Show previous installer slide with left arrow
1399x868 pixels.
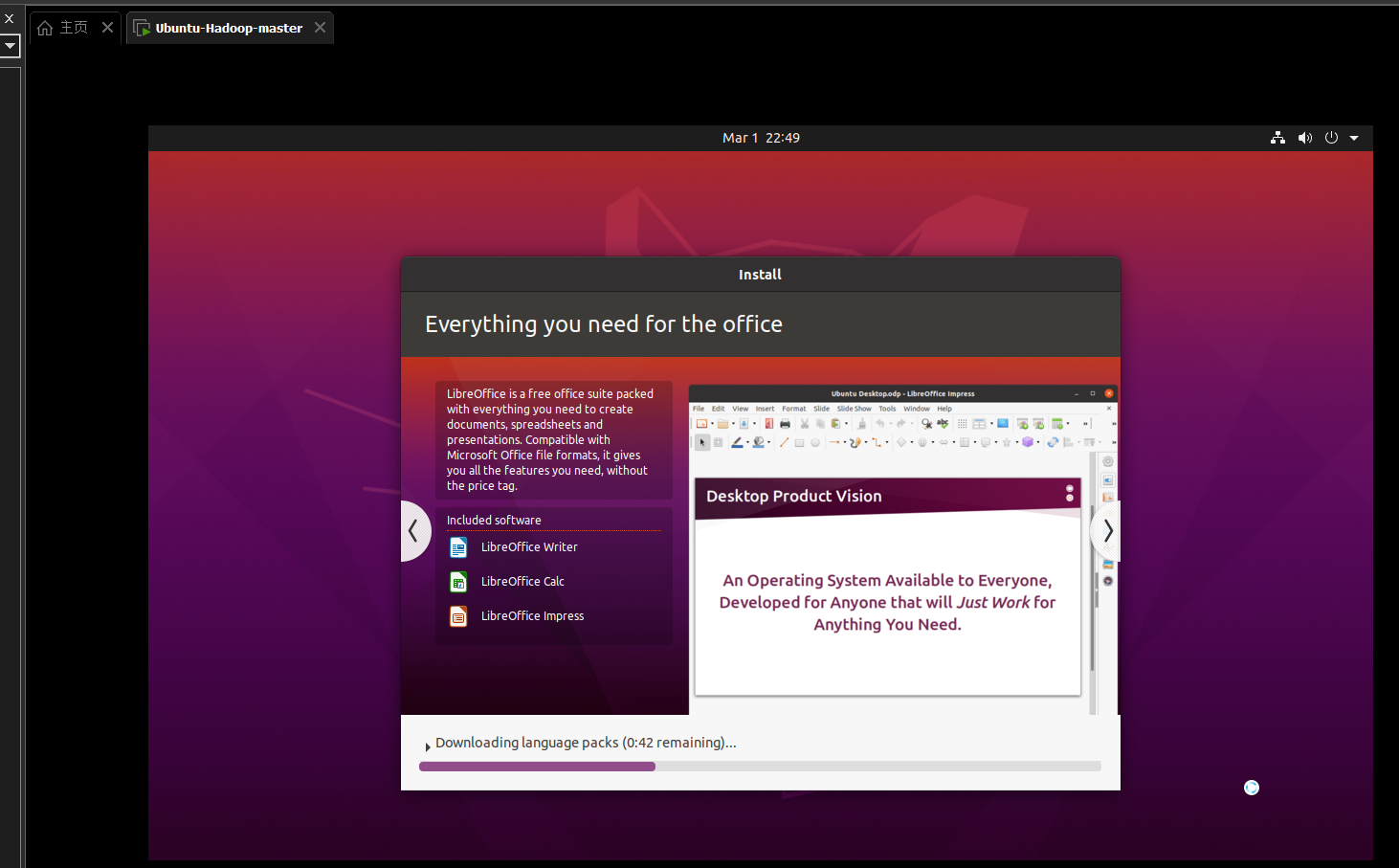point(414,530)
